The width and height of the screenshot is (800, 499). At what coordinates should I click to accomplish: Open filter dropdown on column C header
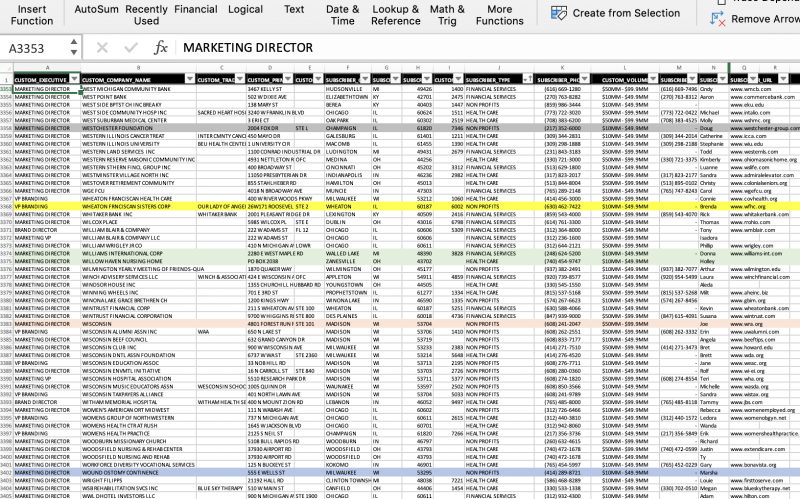240,79
